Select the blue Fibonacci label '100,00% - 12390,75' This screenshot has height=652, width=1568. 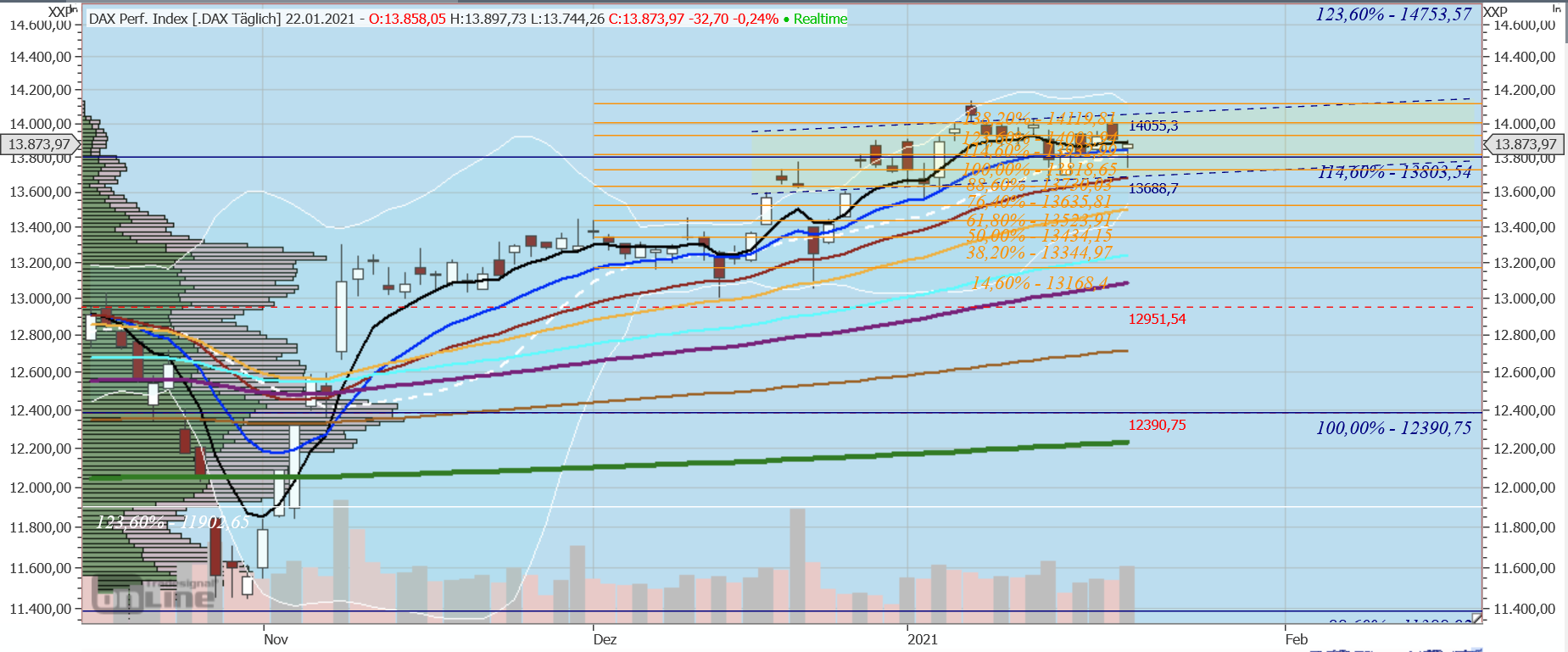(1393, 428)
